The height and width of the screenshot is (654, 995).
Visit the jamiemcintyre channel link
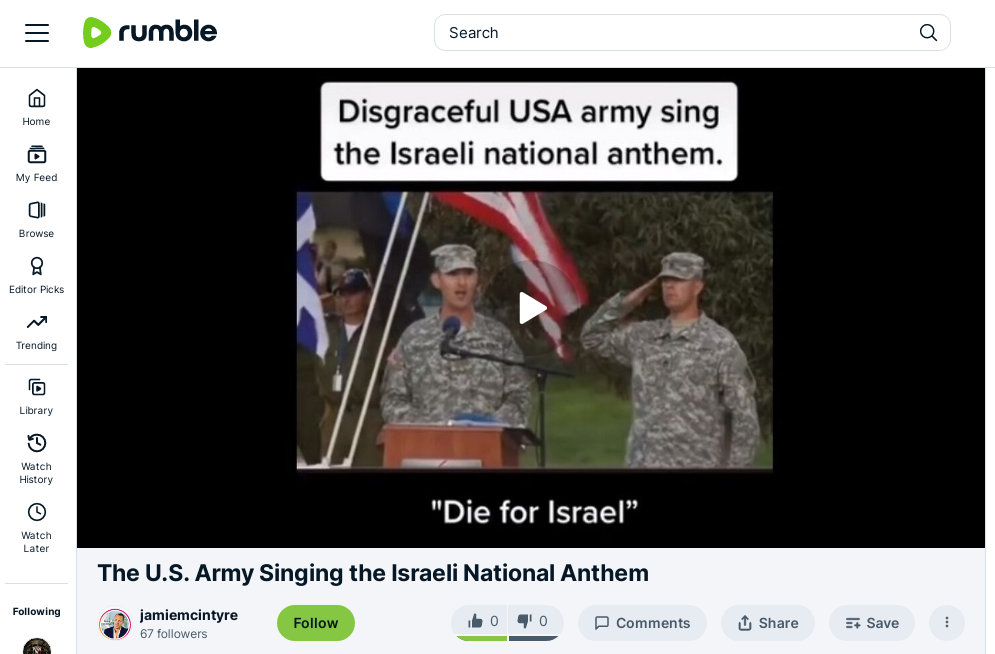tap(188, 615)
